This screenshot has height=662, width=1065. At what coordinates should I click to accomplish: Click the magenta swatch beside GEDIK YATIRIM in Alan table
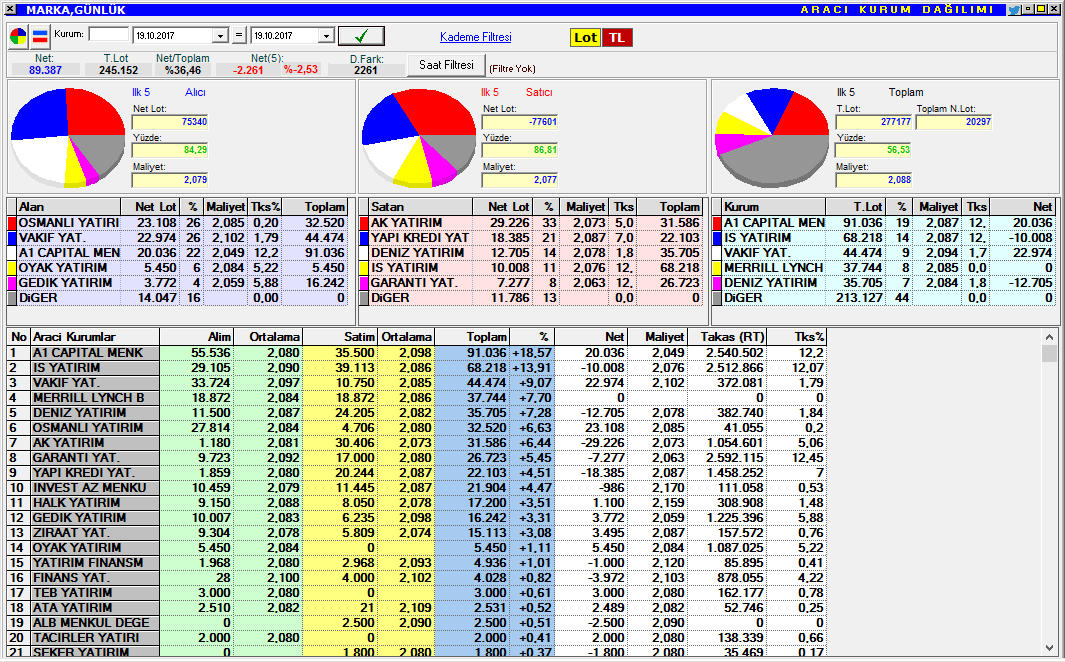[x=12, y=282]
